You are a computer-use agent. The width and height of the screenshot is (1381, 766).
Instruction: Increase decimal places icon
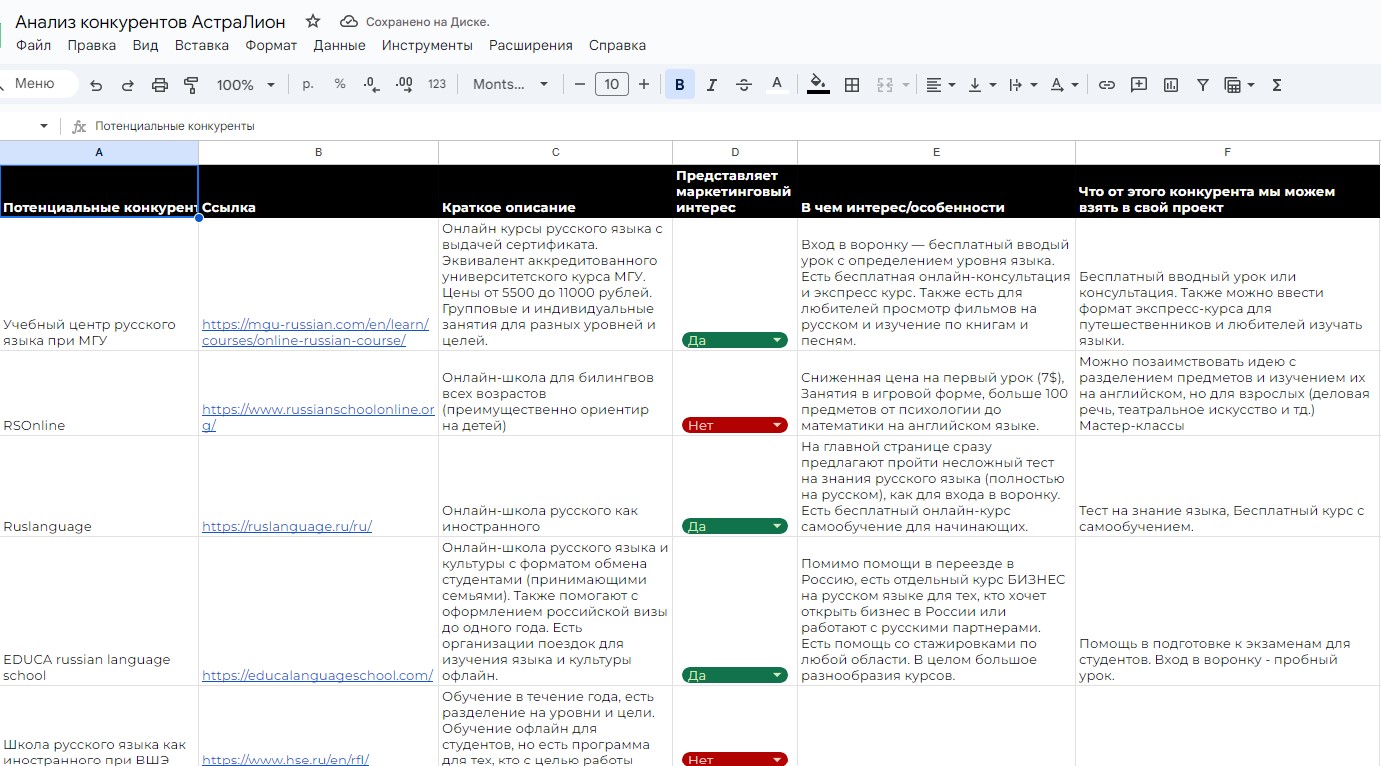[x=404, y=85]
